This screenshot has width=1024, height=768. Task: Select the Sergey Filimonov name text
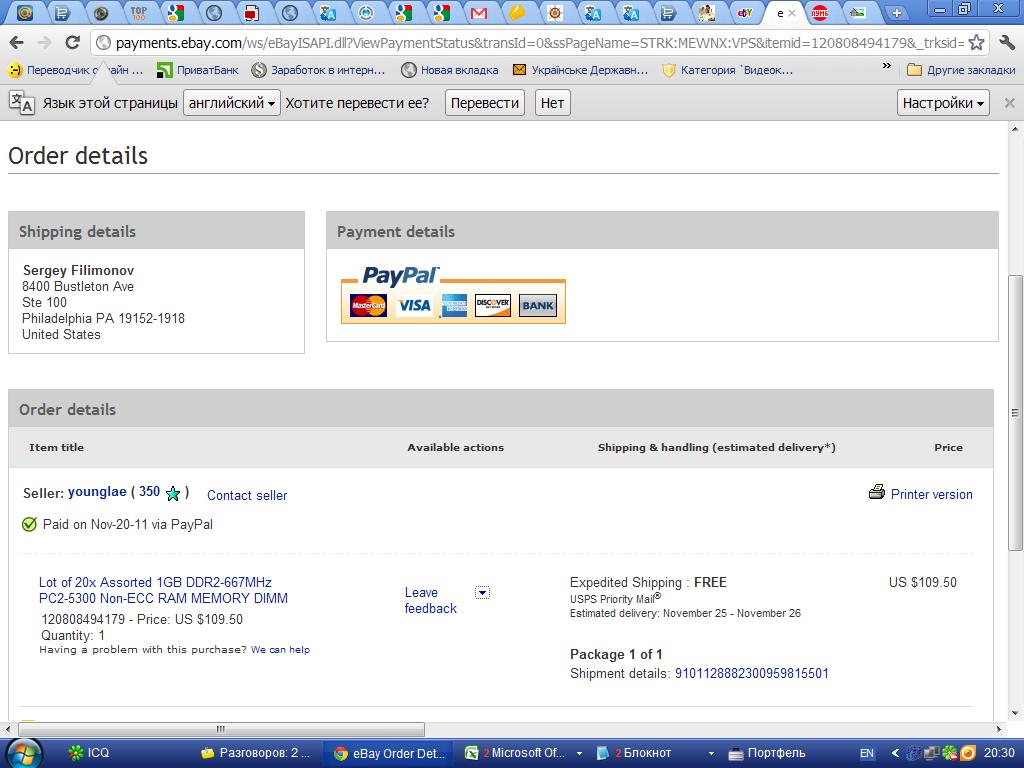pos(78,270)
